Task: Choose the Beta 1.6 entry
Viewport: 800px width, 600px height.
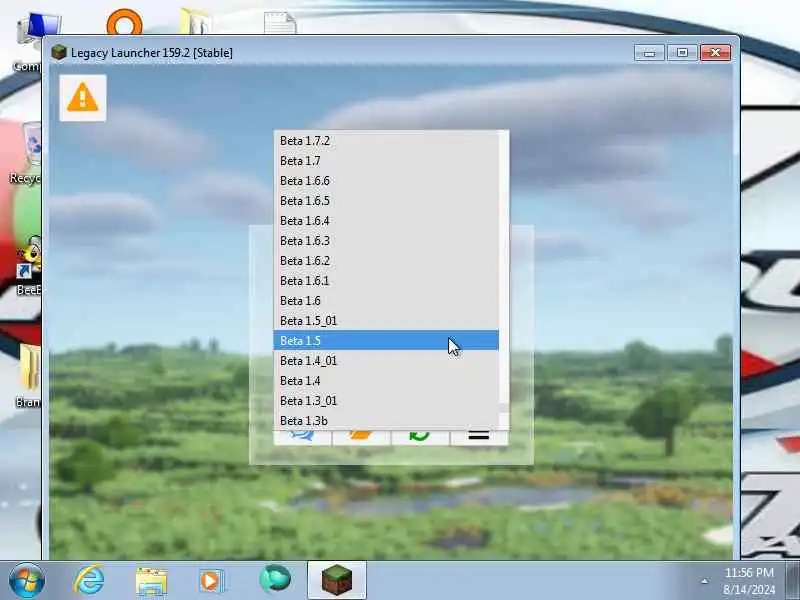Action: click(x=386, y=301)
